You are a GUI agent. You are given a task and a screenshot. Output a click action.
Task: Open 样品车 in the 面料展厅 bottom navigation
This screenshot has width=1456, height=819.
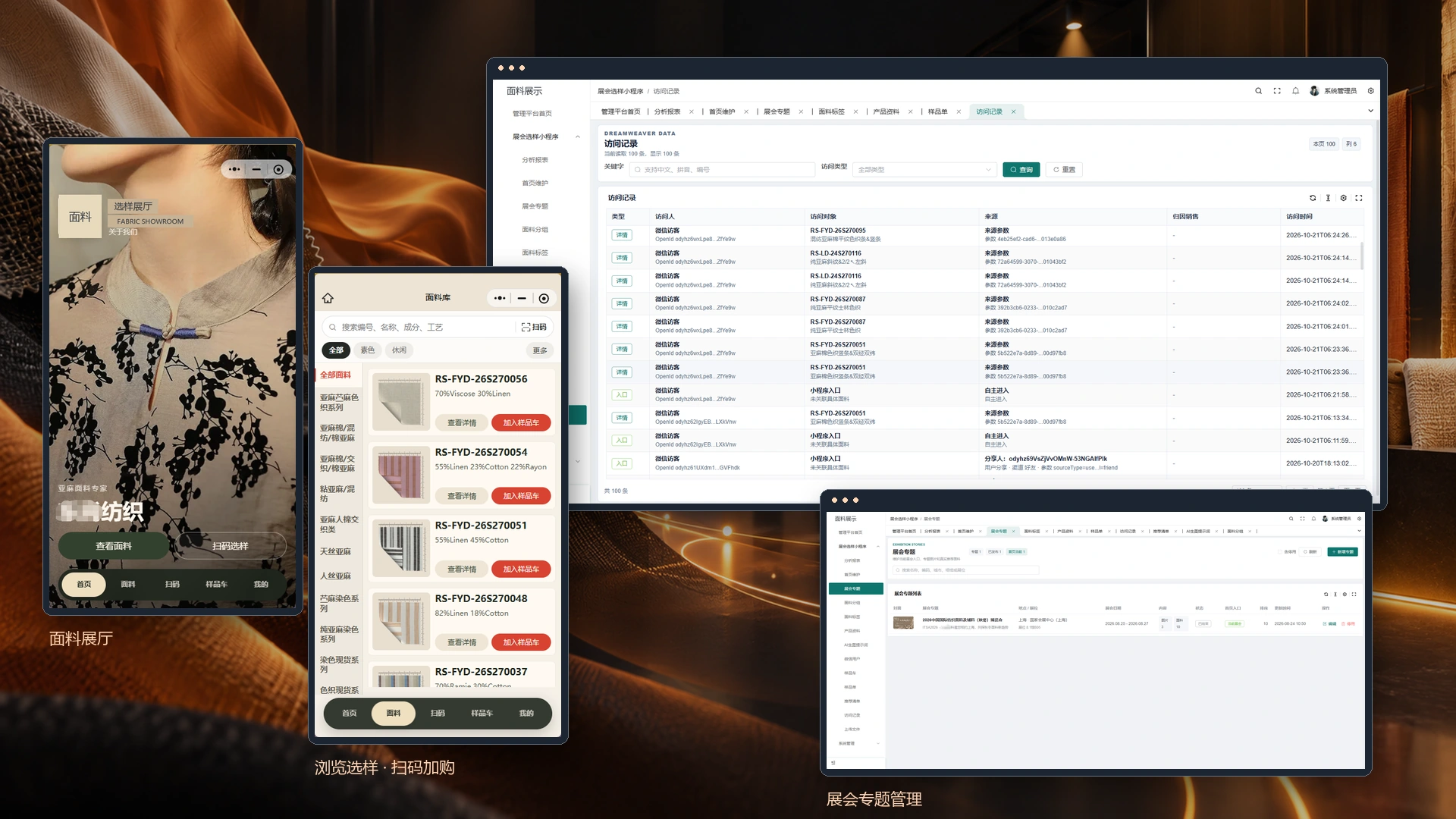click(216, 585)
